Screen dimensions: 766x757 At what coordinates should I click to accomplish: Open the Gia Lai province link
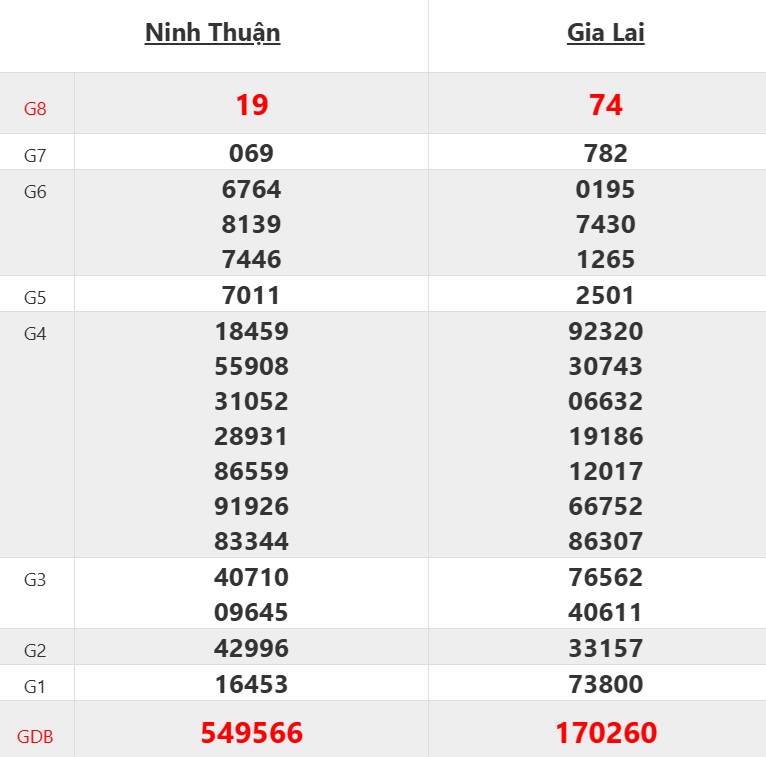[x=605, y=33]
